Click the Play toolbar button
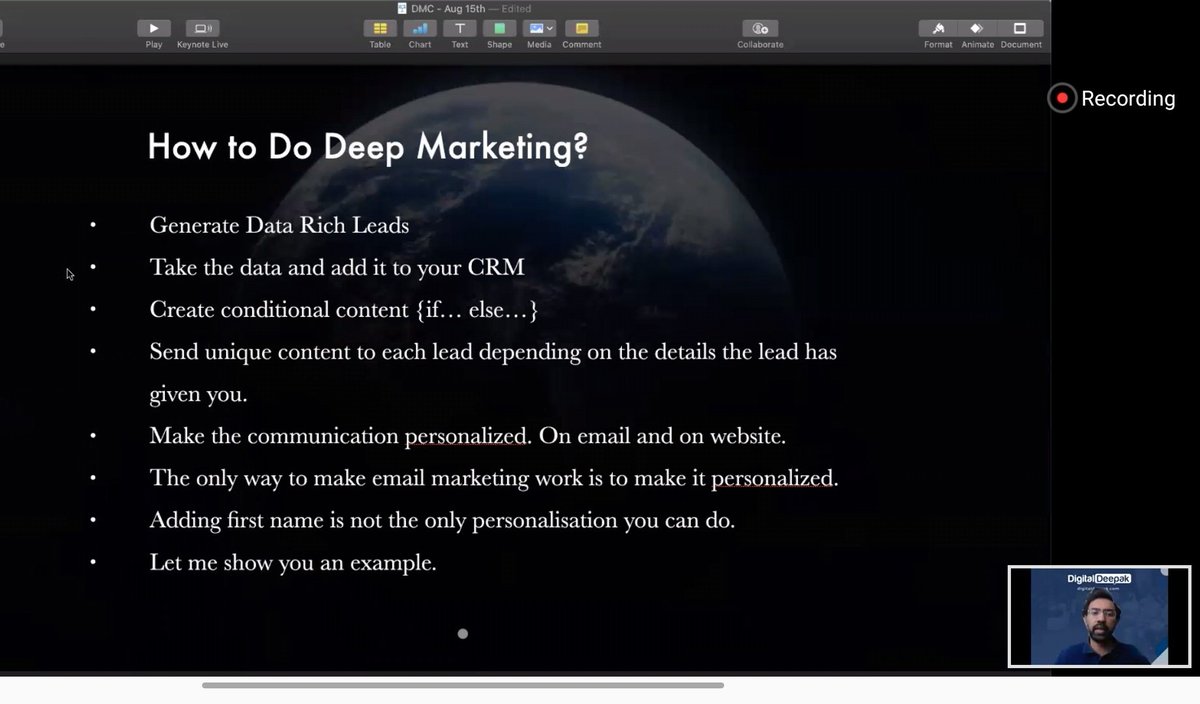The image size is (1200, 704). [x=154, y=29]
